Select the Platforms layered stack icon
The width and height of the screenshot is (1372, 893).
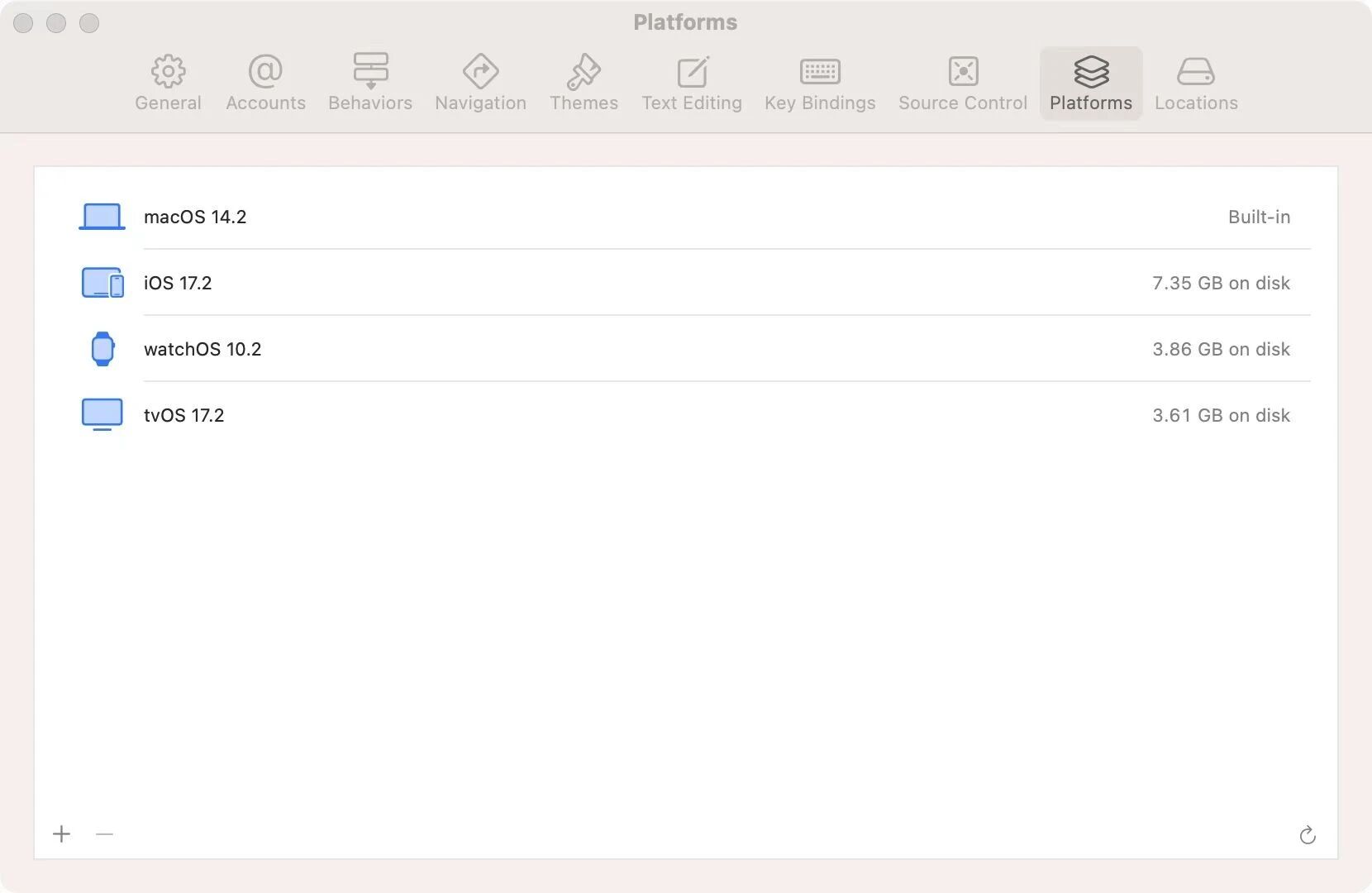[1091, 72]
